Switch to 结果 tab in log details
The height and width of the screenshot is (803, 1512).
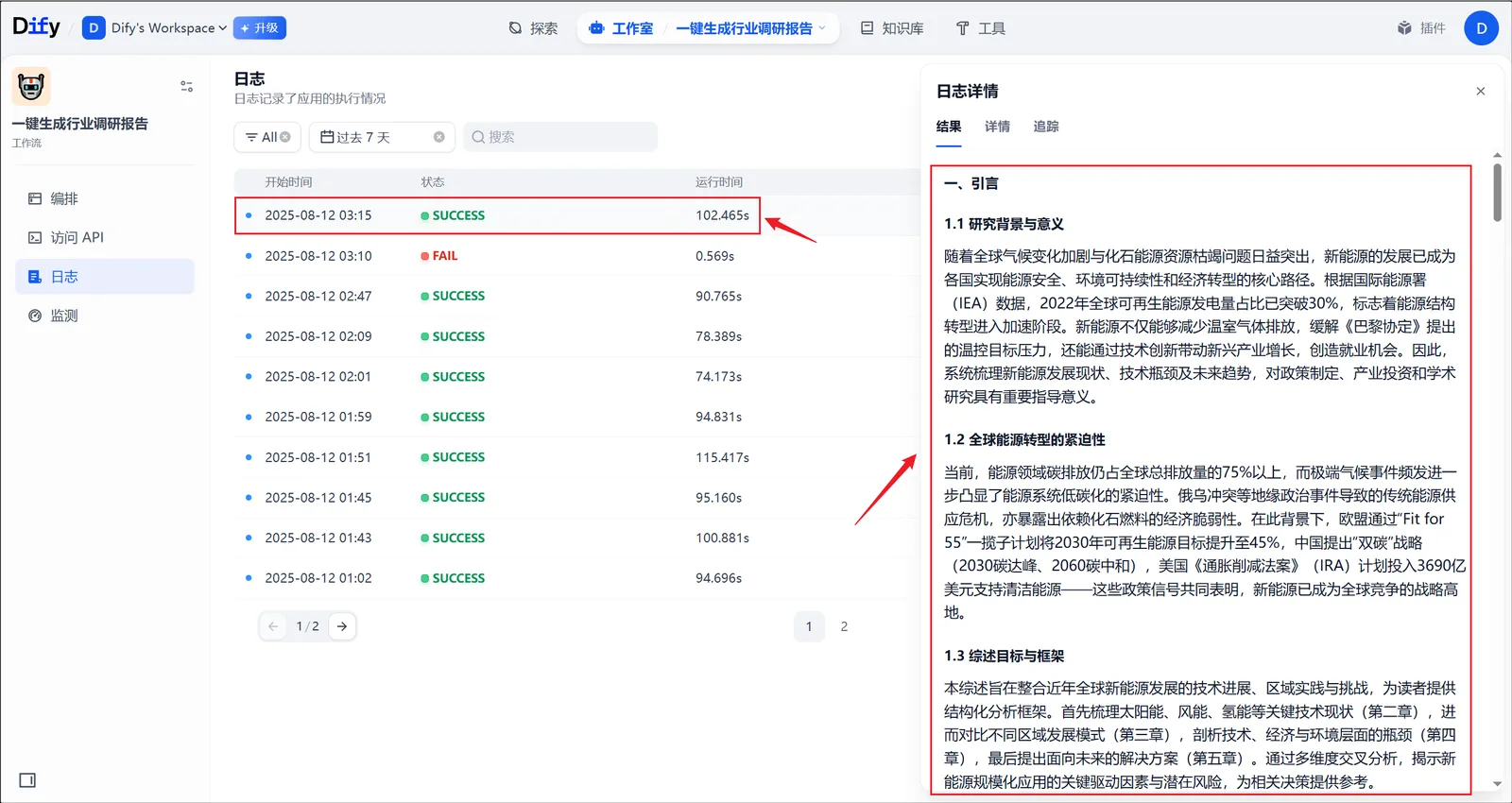[x=949, y=127]
